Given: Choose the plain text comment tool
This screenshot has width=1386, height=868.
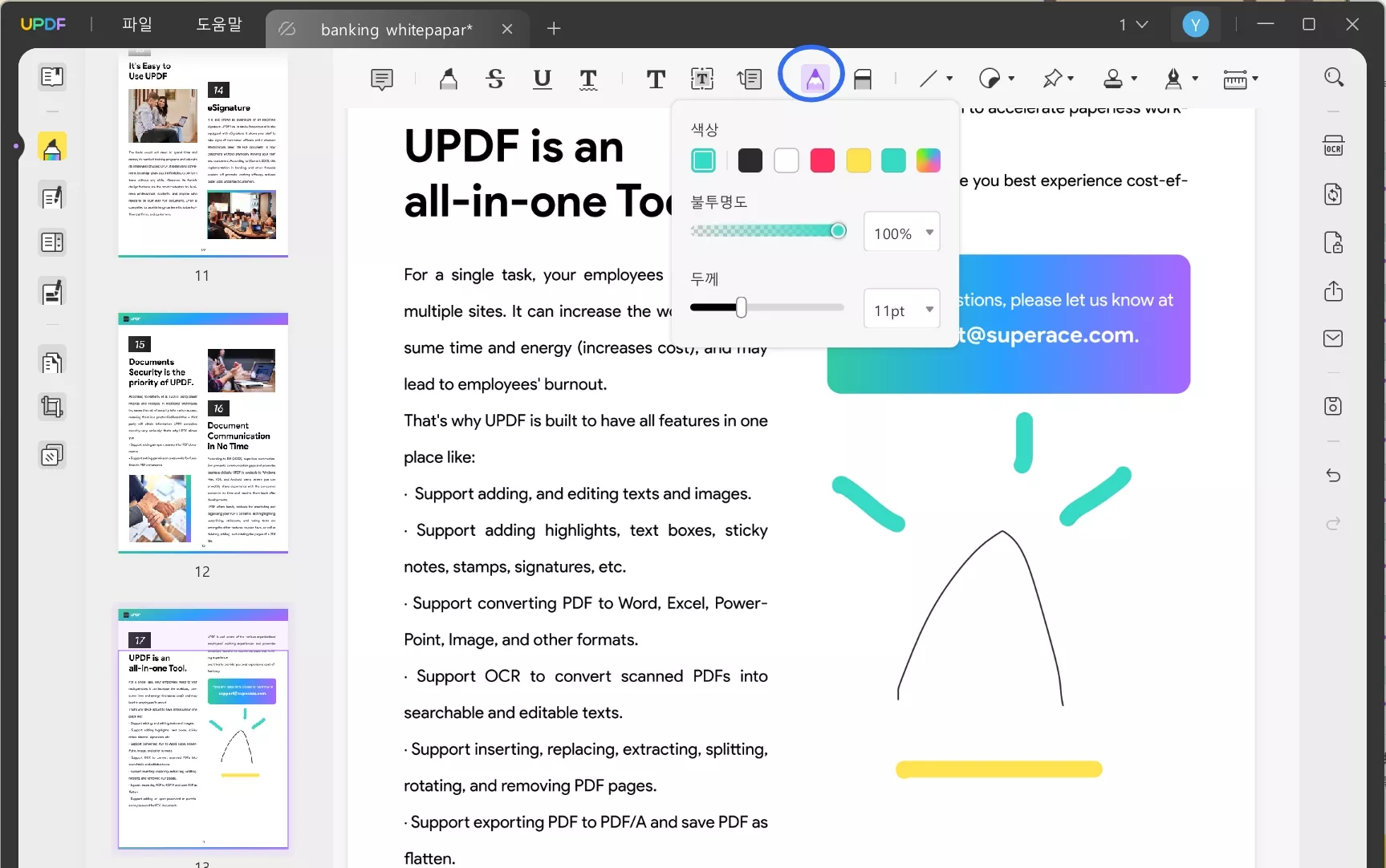Looking at the screenshot, I should point(656,79).
